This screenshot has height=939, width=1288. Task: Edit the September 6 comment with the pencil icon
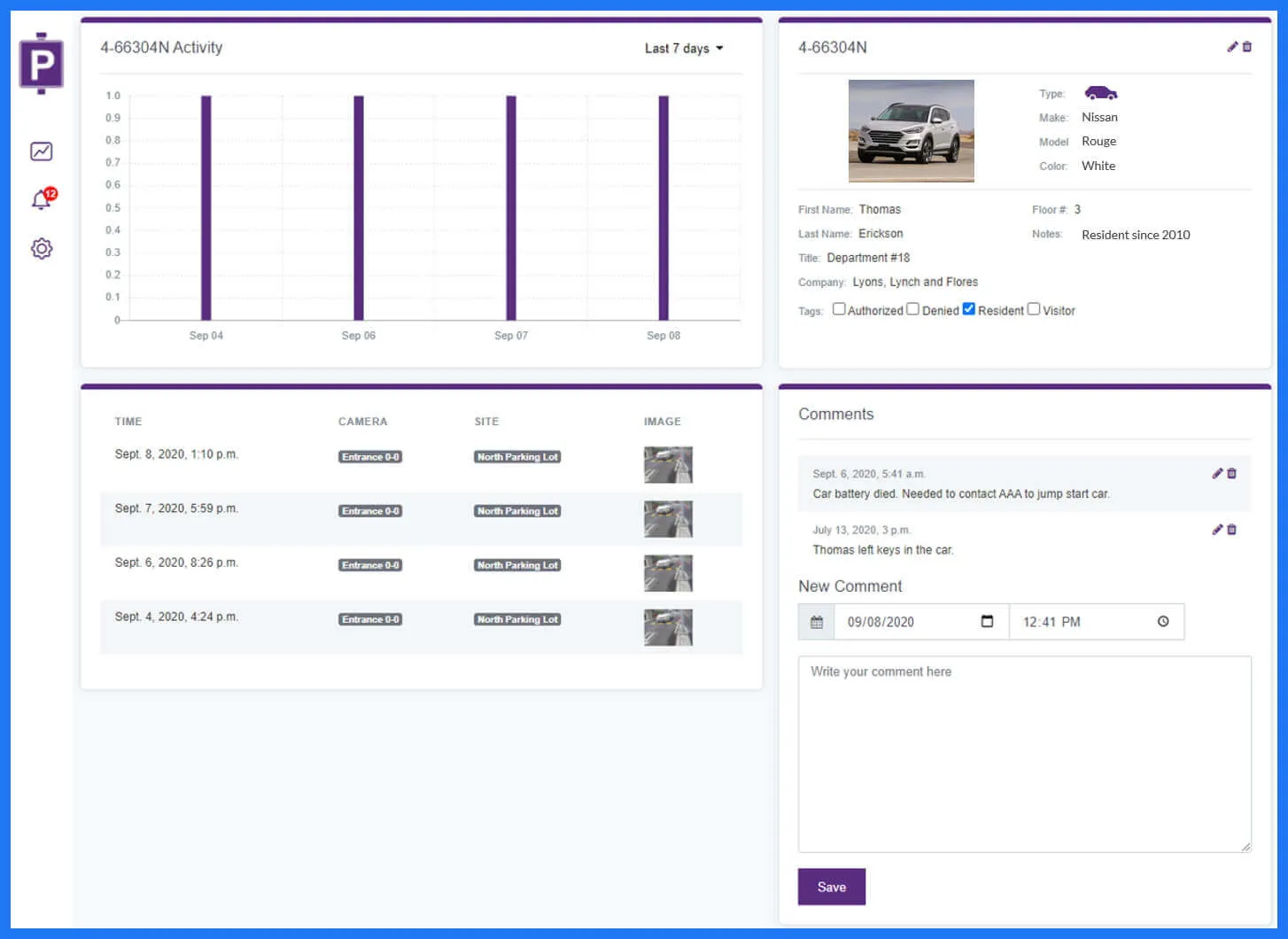(x=1217, y=473)
